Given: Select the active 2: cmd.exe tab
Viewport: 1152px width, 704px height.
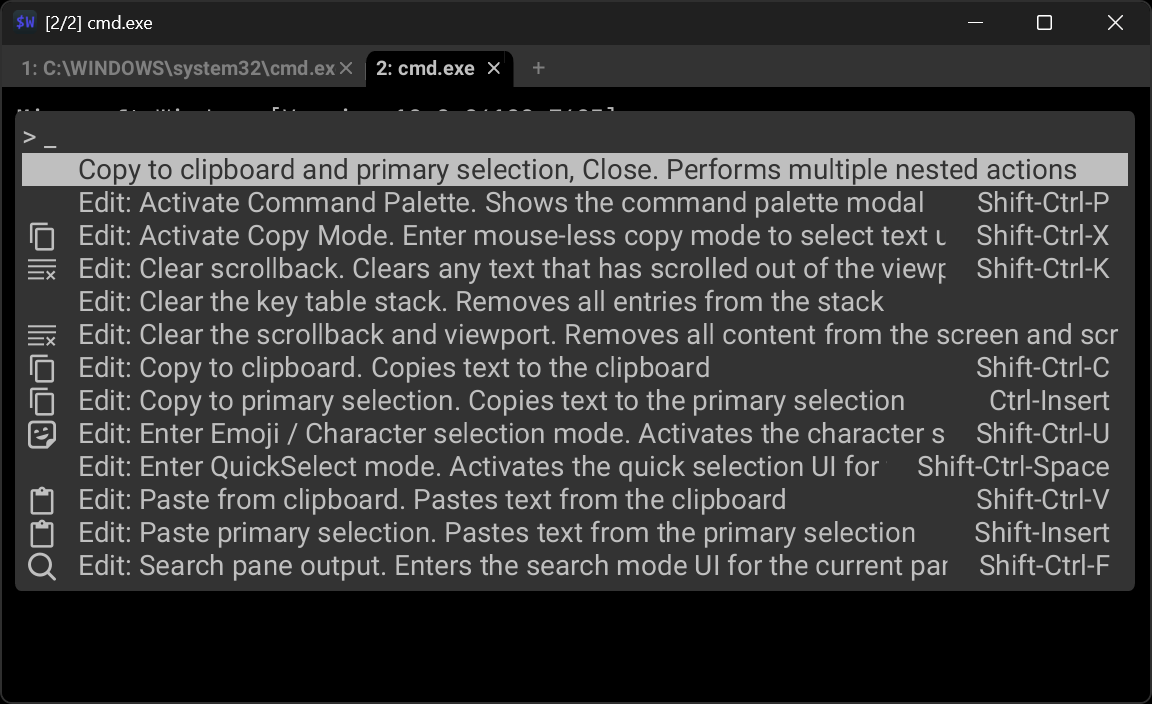Looking at the screenshot, I should coord(425,68).
